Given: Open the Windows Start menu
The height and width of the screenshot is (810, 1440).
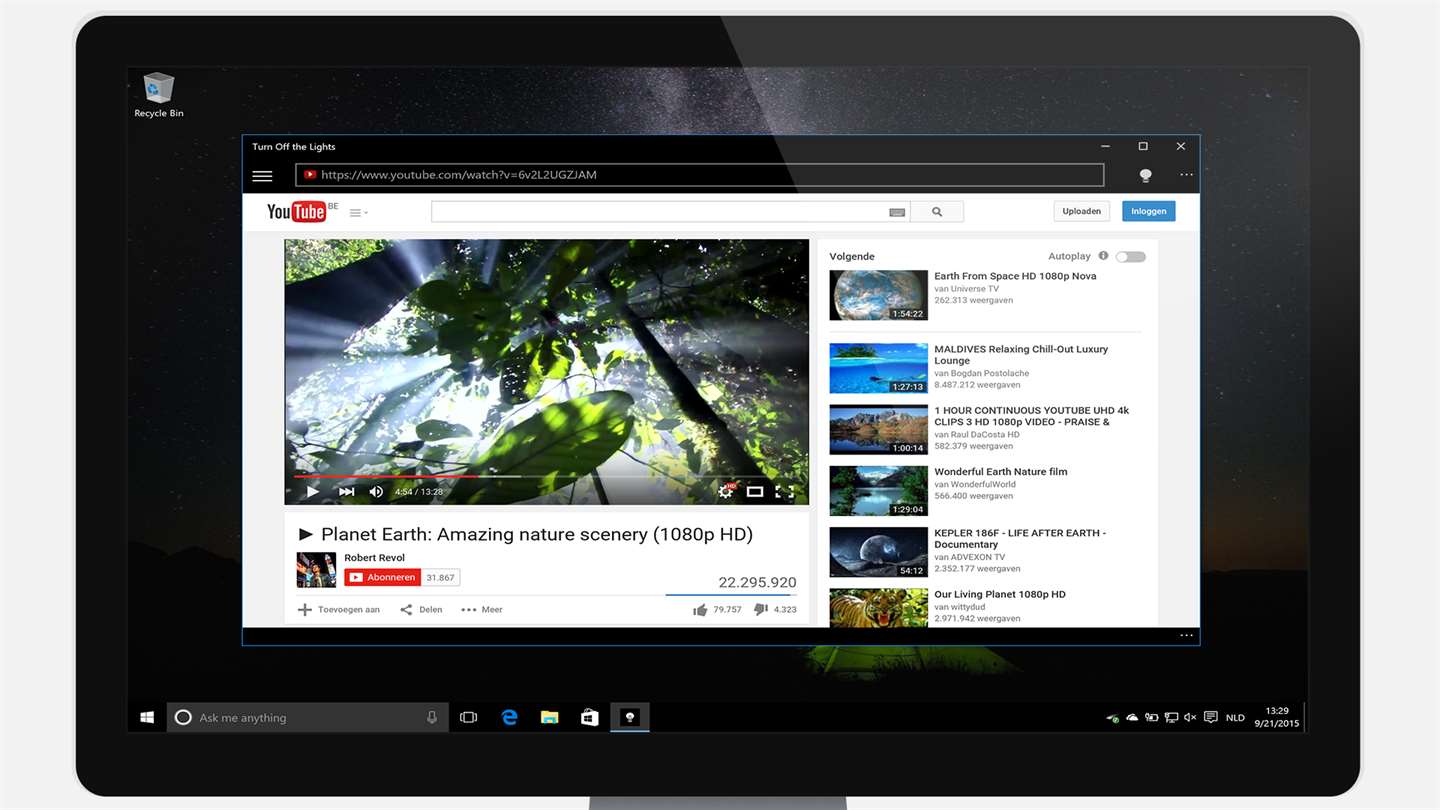Looking at the screenshot, I should tap(147, 717).
